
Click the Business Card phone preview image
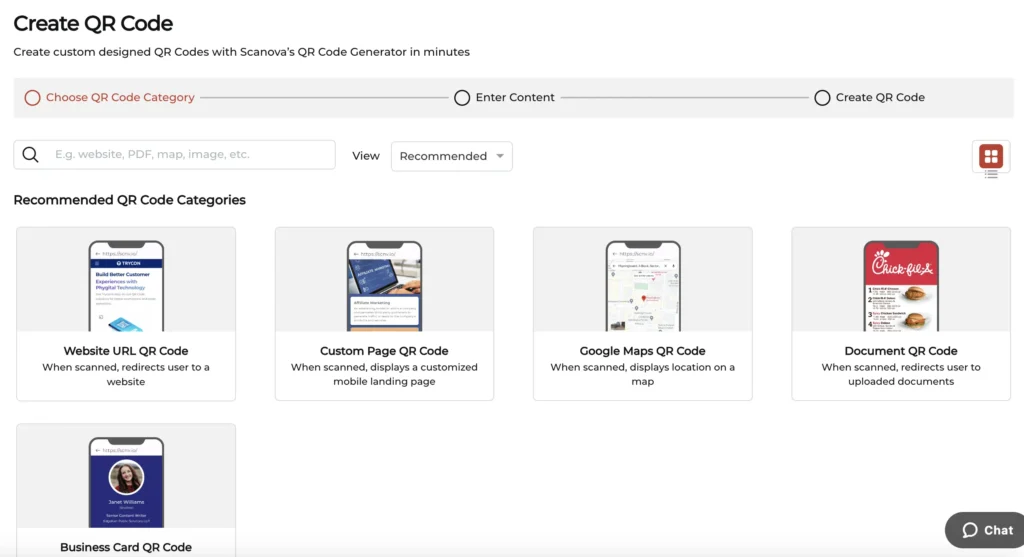[x=126, y=482]
